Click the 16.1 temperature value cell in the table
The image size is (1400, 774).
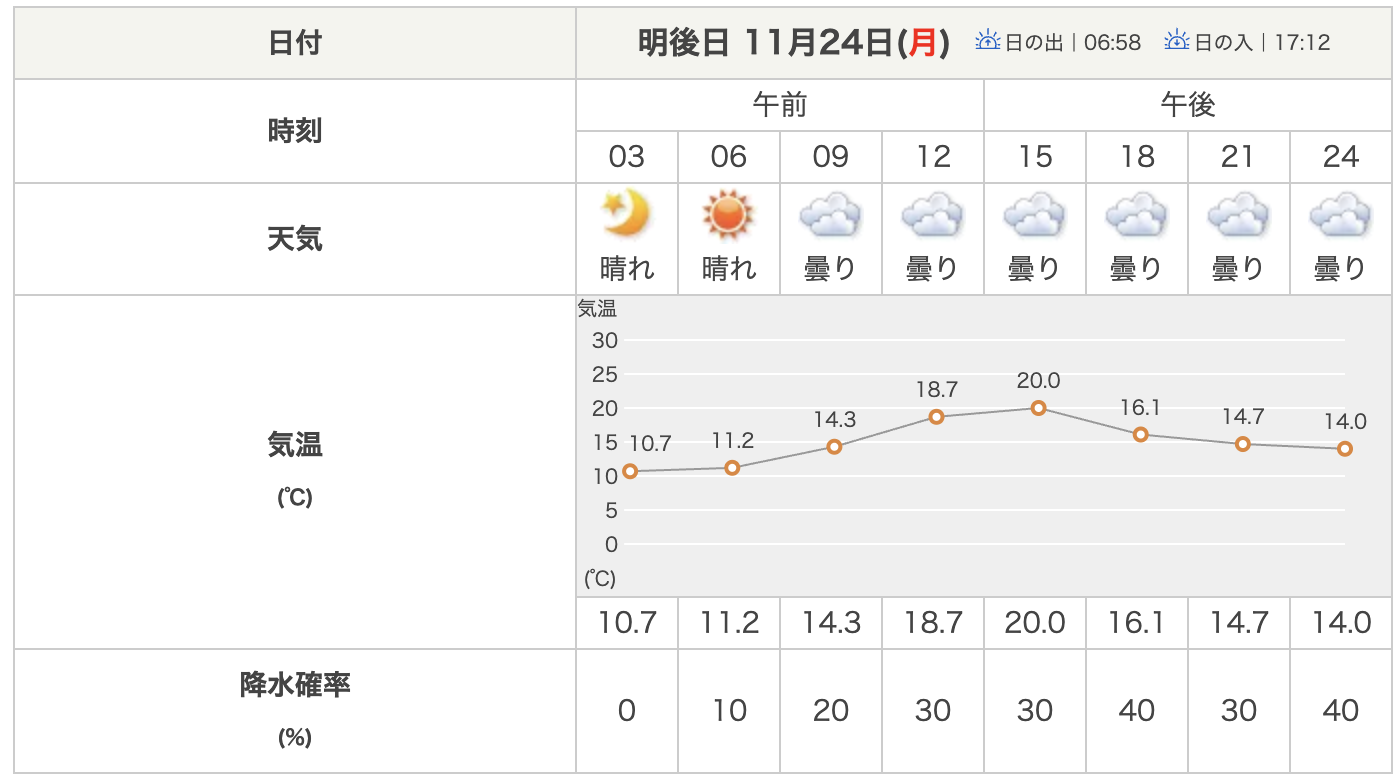[x=1137, y=623]
